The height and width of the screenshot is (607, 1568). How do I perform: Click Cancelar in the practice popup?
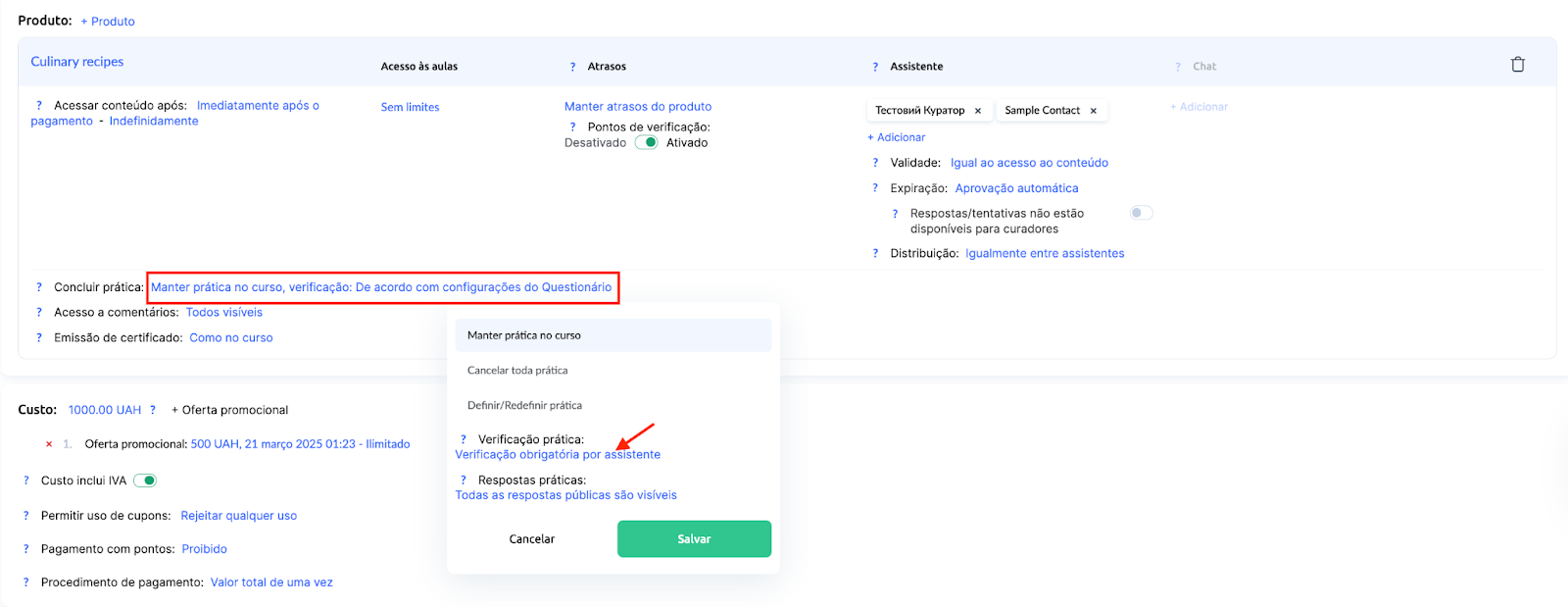[x=531, y=539]
